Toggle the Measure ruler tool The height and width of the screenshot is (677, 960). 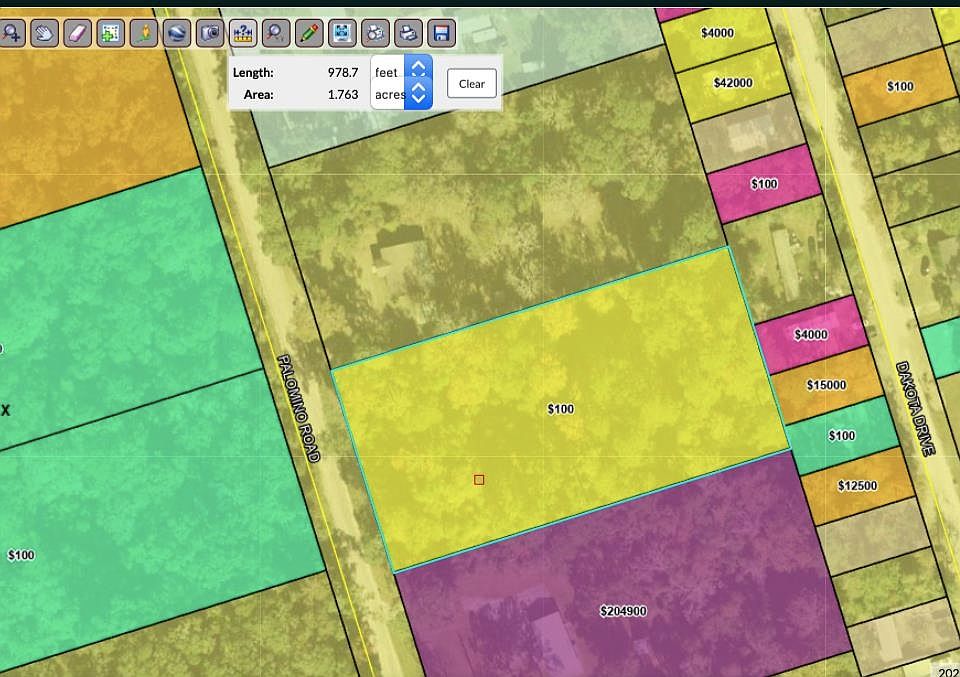(x=243, y=33)
